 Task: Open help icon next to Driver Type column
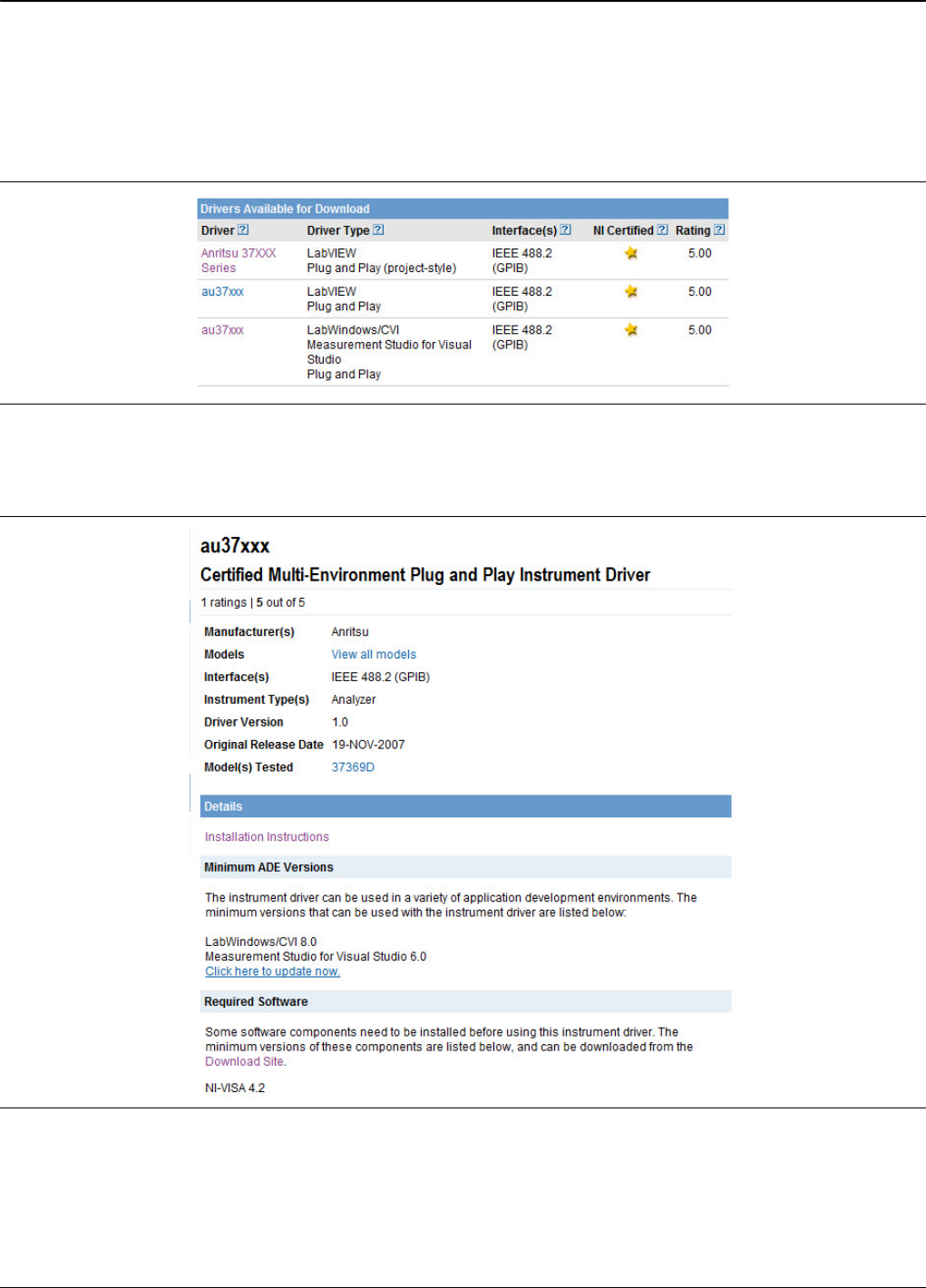click(378, 230)
